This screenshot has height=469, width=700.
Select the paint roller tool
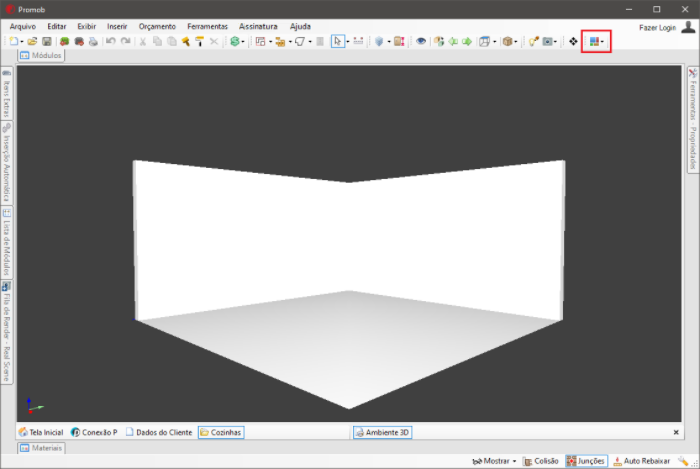coord(200,42)
